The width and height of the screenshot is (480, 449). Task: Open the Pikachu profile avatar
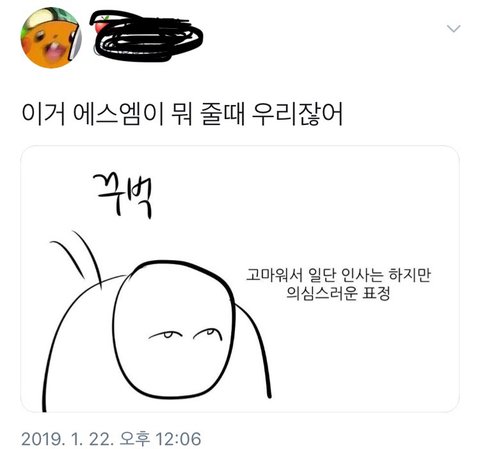pyautogui.click(x=51, y=37)
